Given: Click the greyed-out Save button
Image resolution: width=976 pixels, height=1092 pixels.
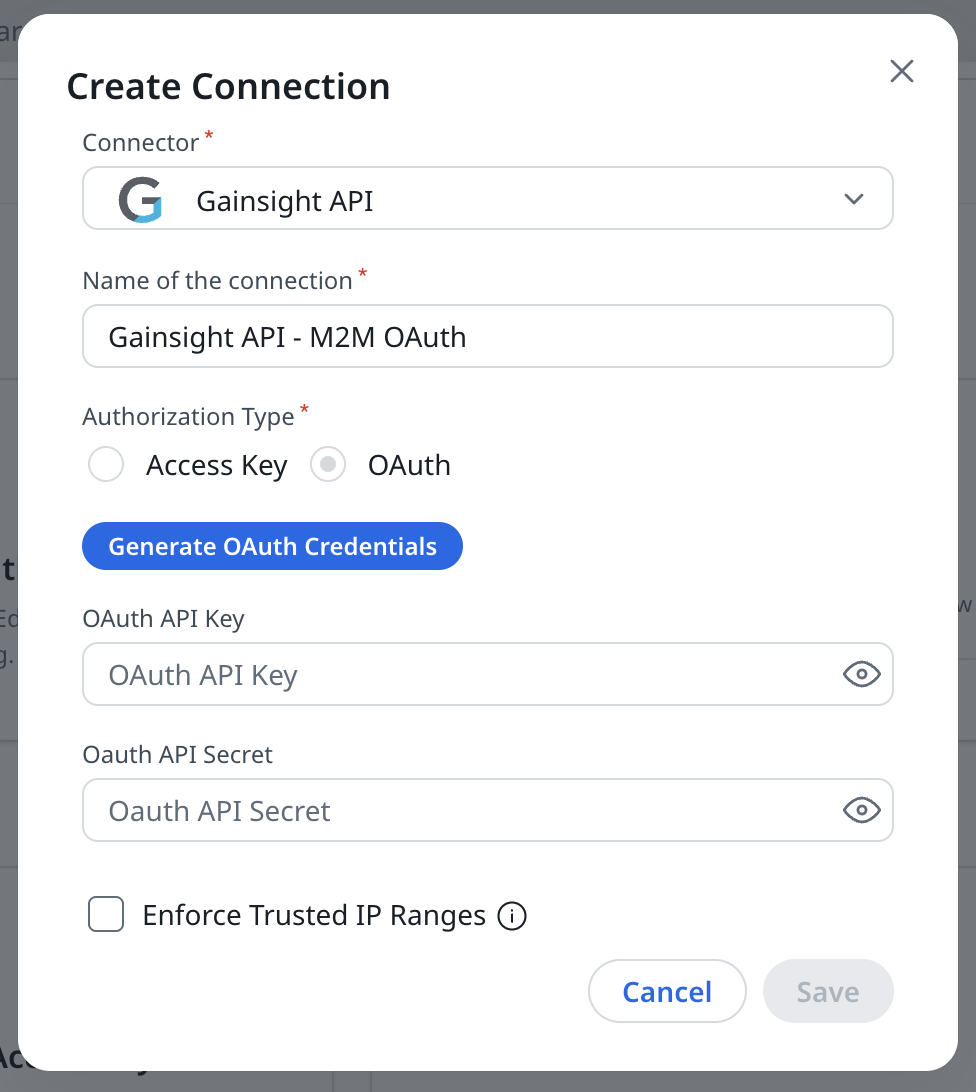Looking at the screenshot, I should [828, 991].
